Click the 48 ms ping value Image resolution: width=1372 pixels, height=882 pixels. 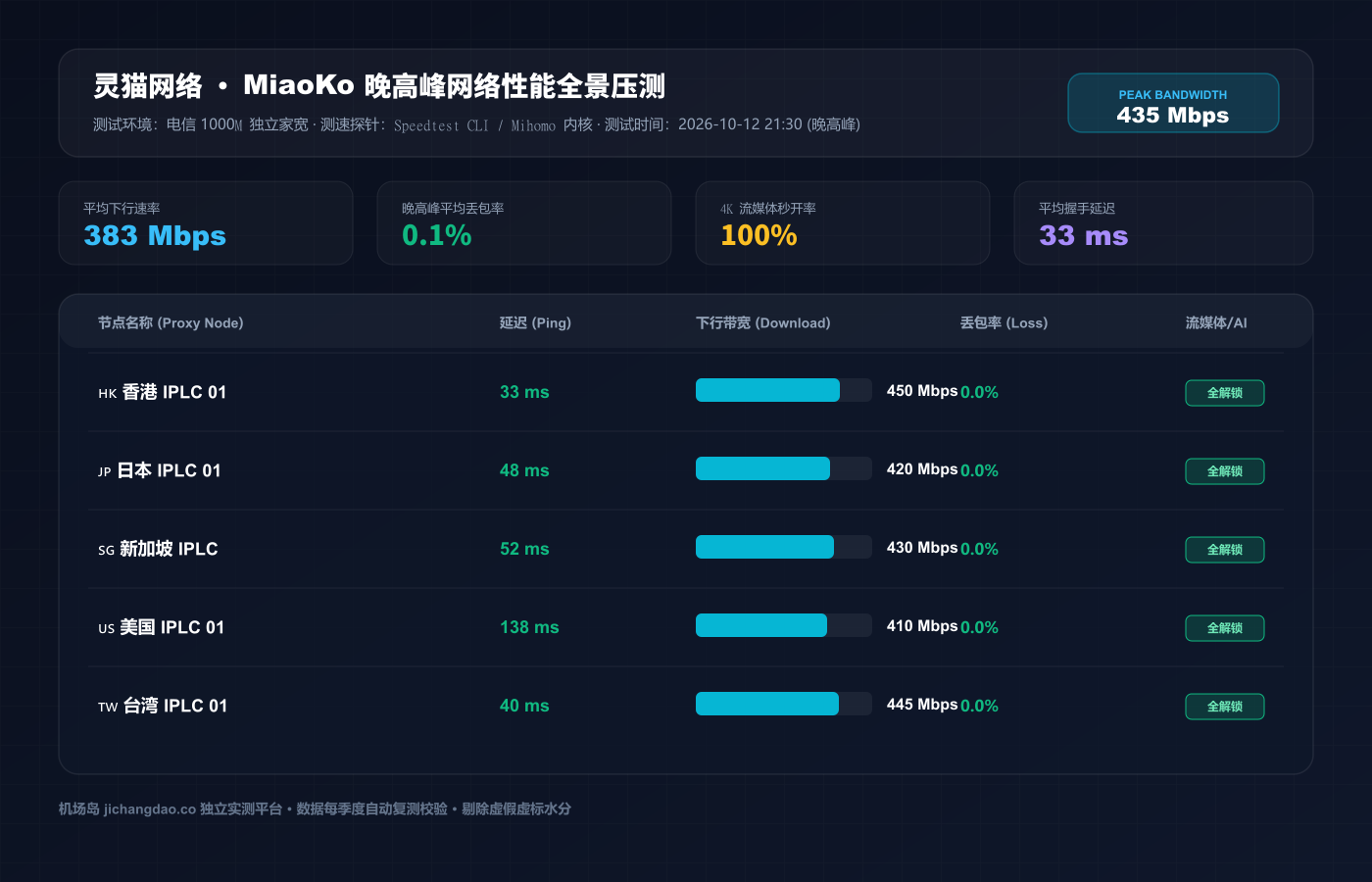(x=524, y=470)
